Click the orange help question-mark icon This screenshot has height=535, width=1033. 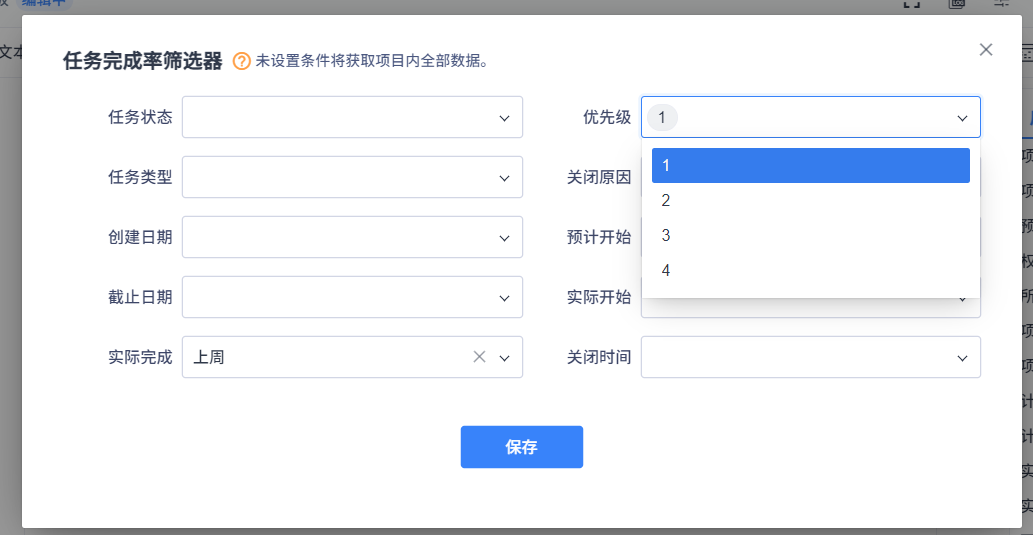[241, 61]
